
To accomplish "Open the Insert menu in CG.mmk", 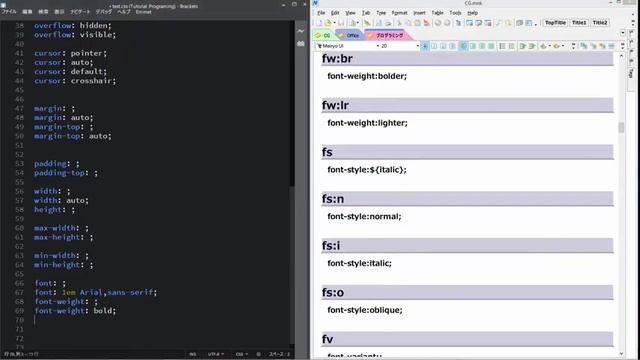I will click(419, 13).
